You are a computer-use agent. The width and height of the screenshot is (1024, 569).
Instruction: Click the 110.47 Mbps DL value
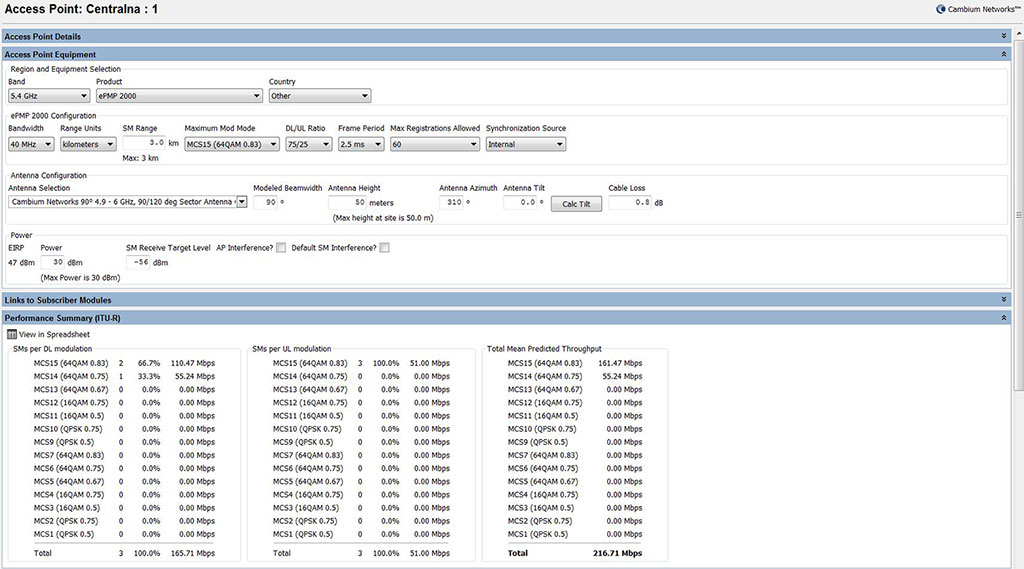tap(193, 363)
